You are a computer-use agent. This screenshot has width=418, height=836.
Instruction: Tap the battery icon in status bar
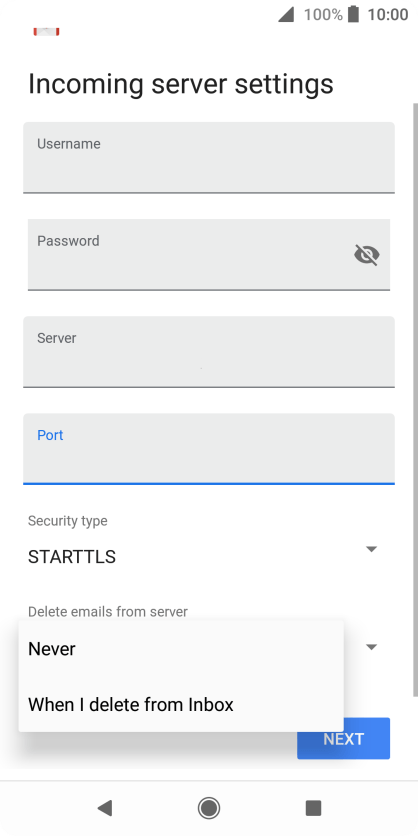353,14
